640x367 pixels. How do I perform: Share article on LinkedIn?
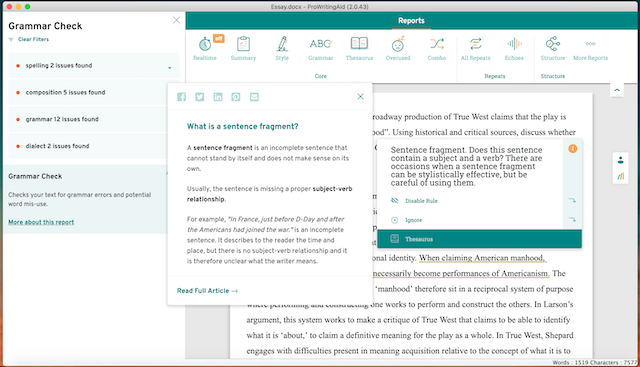click(x=218, y=97)
